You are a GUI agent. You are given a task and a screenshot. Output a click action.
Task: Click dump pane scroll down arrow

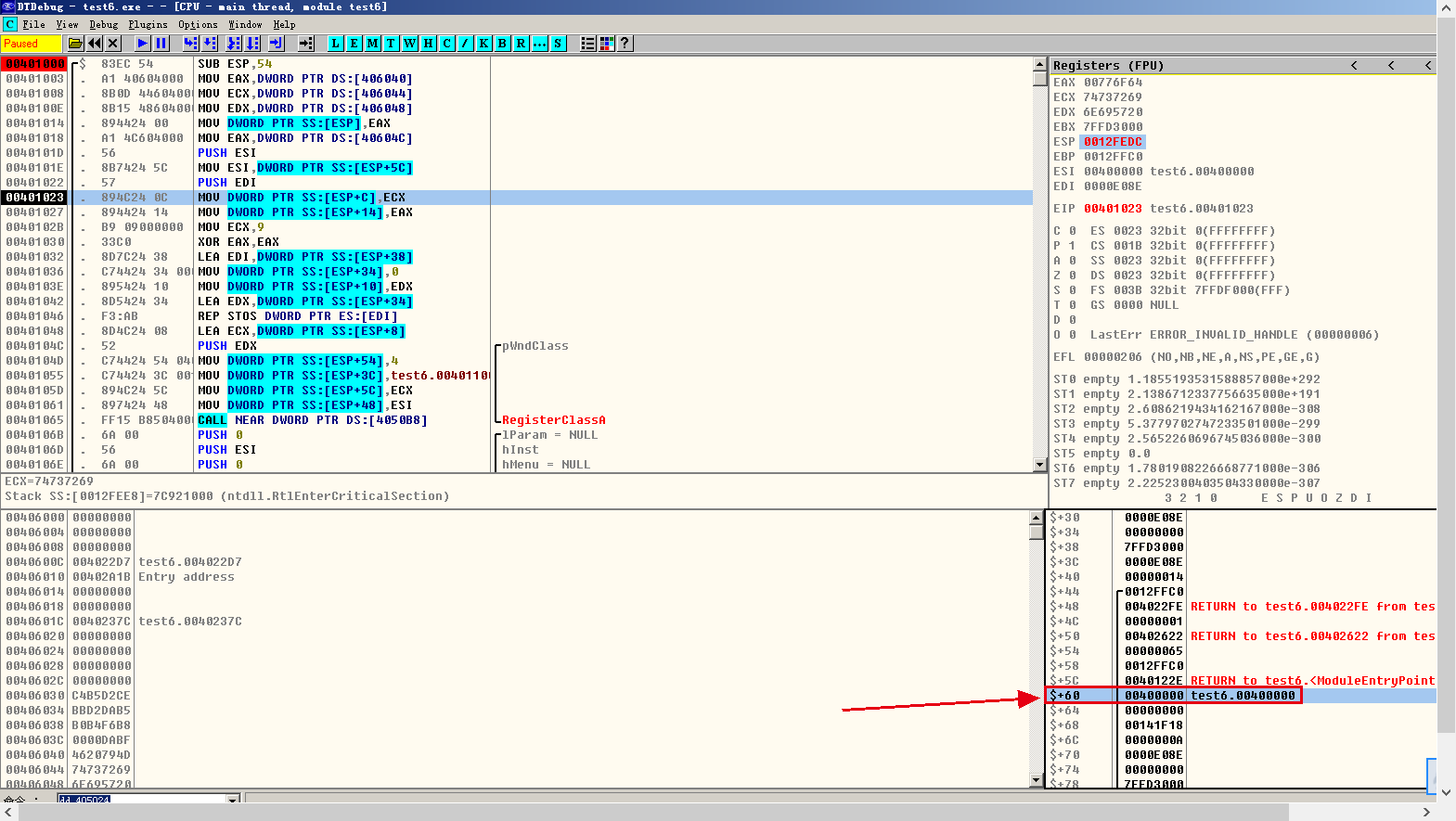point(1037,780)
